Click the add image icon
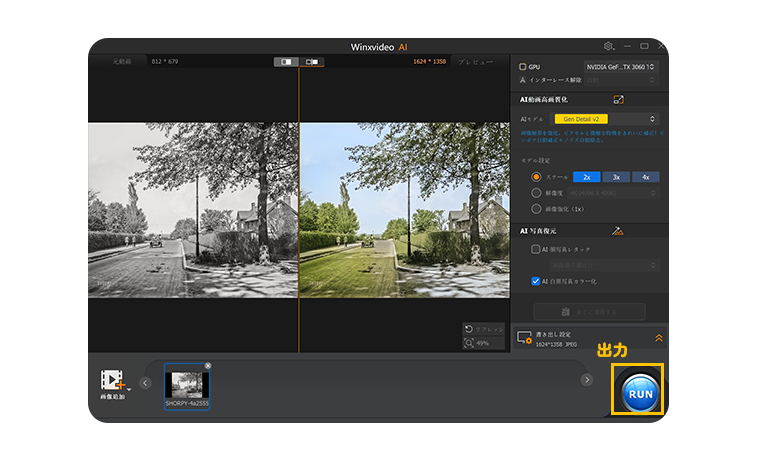The width and height of the screenshot is (757, 462). pos(112,381)
